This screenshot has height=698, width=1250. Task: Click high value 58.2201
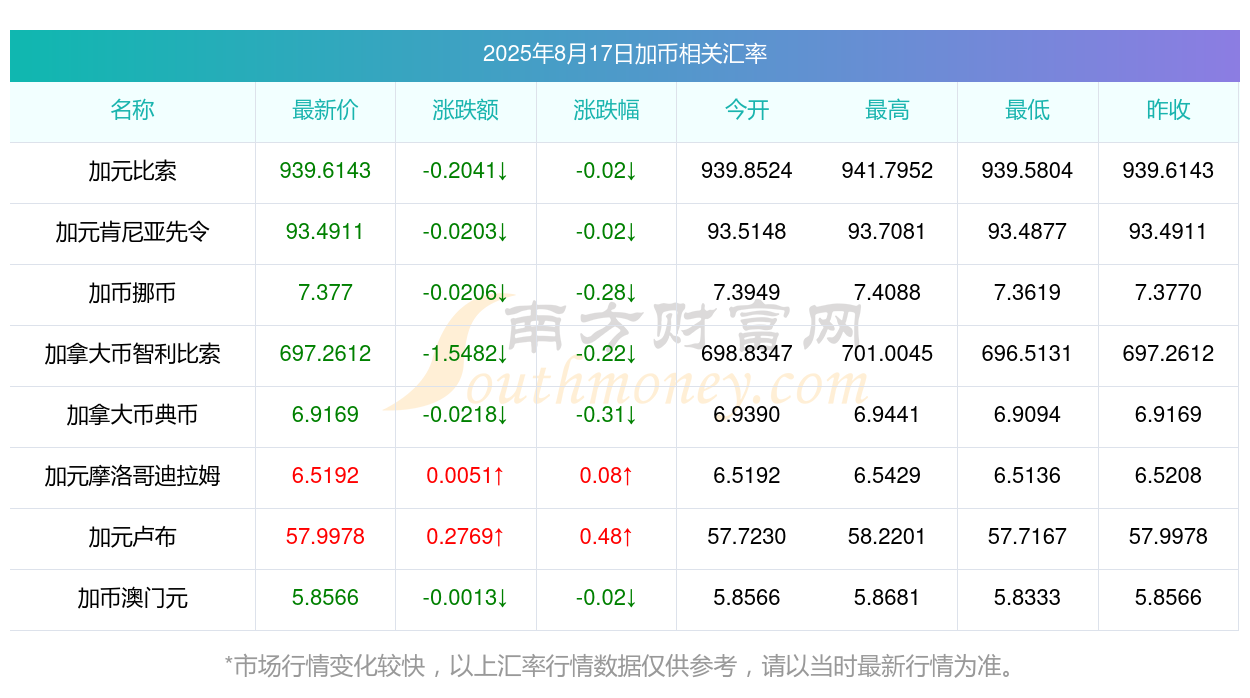[887, 537]
